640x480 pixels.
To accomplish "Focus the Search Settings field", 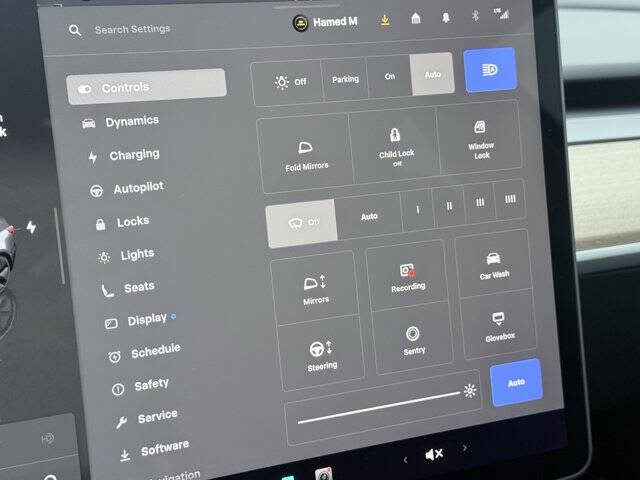I will [132, 29].
